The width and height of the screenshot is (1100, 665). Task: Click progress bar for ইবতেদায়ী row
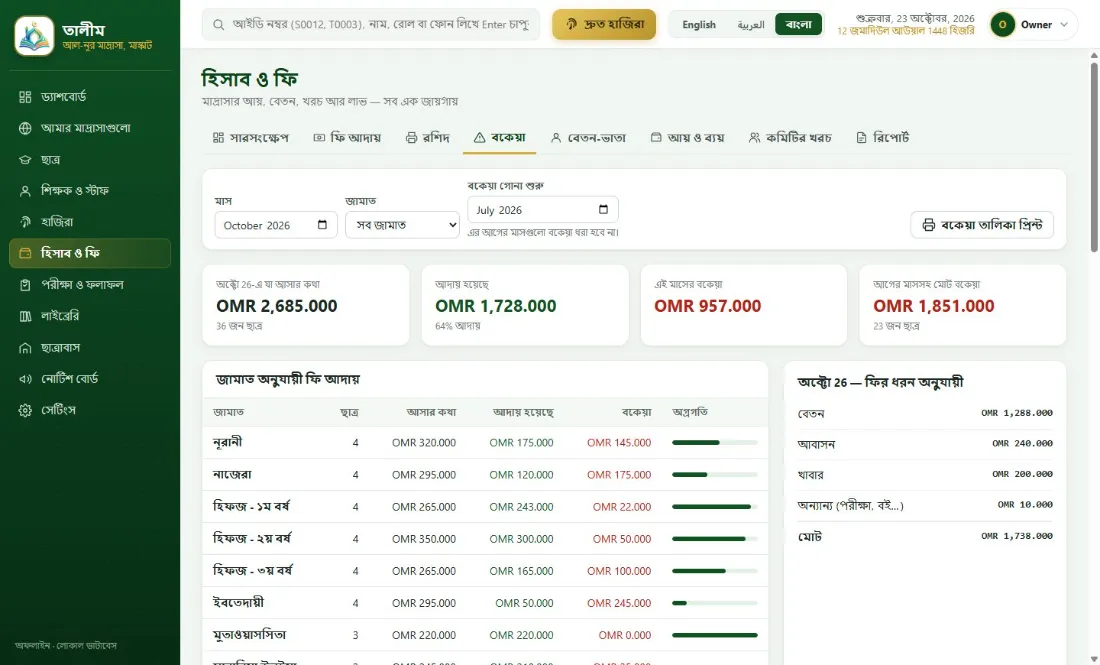tap(715, 603)
